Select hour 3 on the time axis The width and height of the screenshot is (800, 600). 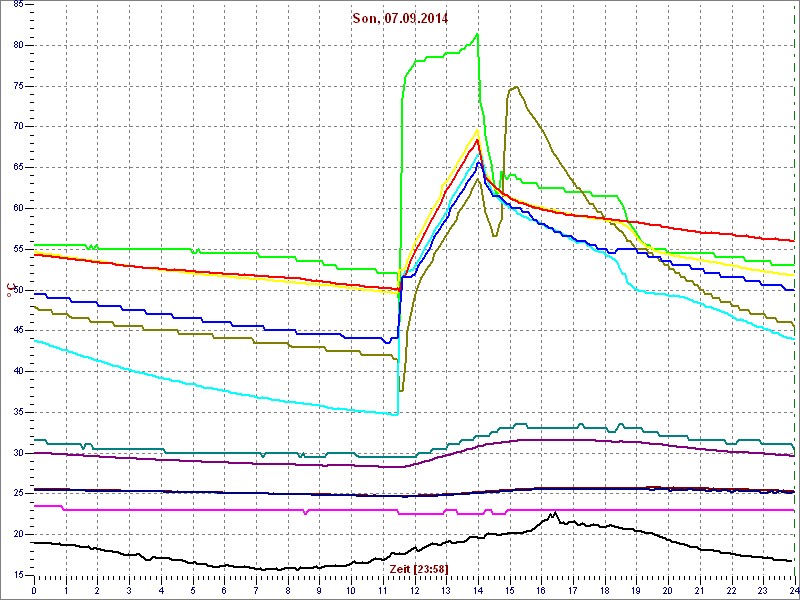130,590
